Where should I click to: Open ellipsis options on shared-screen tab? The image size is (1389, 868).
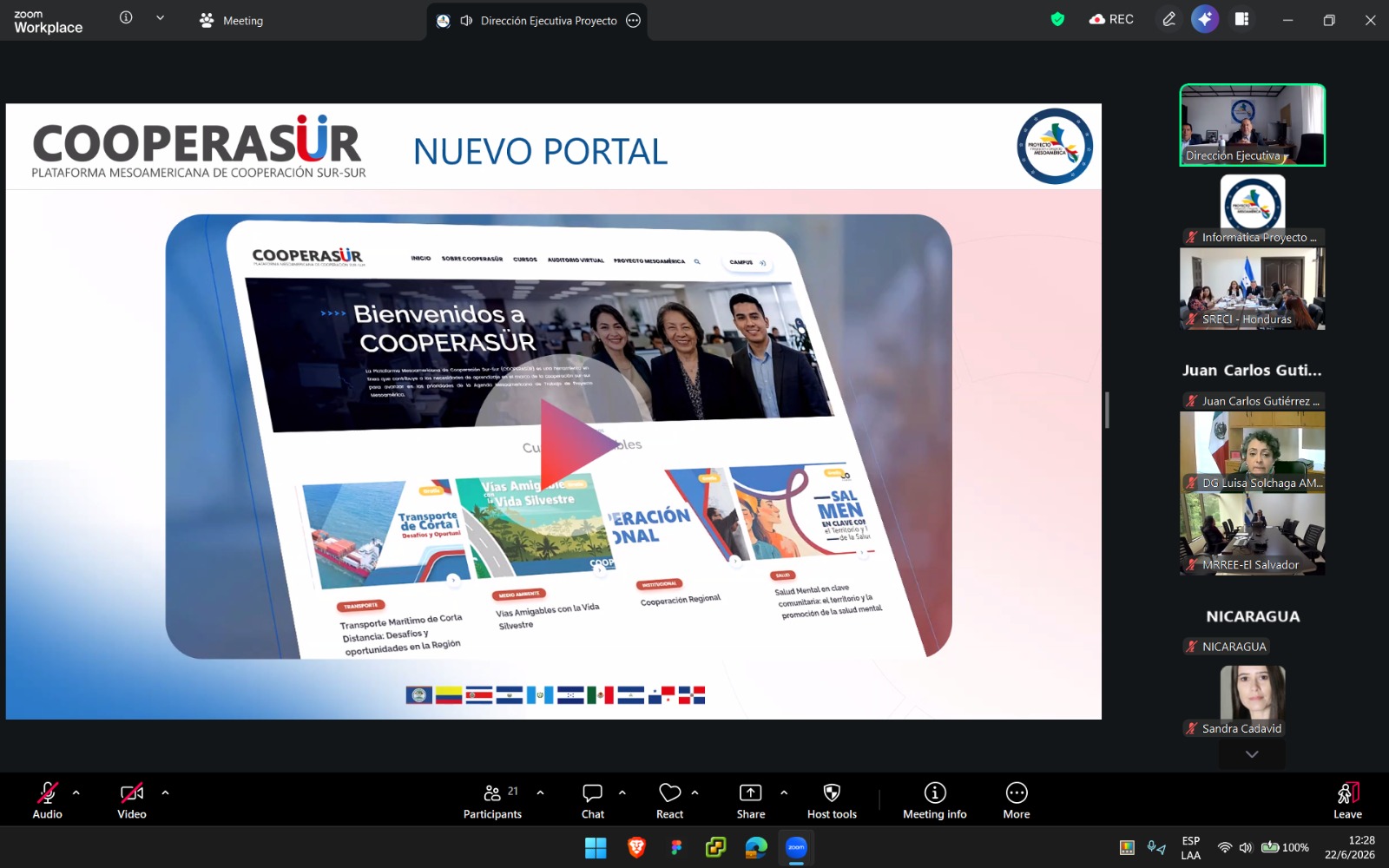pos(634,21)
